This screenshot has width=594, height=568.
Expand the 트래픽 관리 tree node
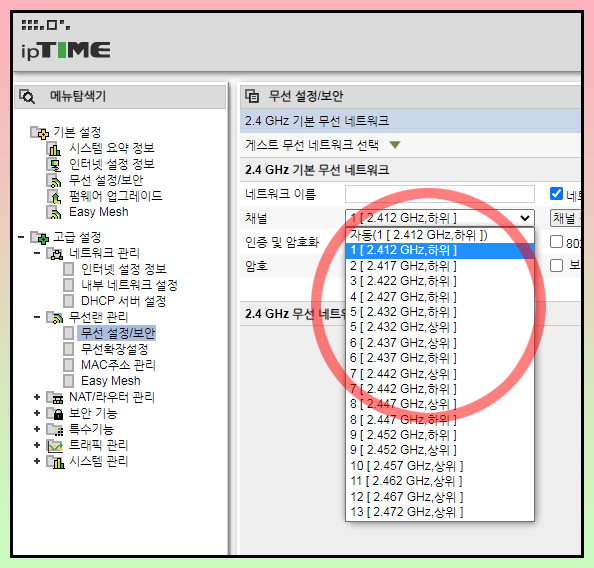click(37, 445)
